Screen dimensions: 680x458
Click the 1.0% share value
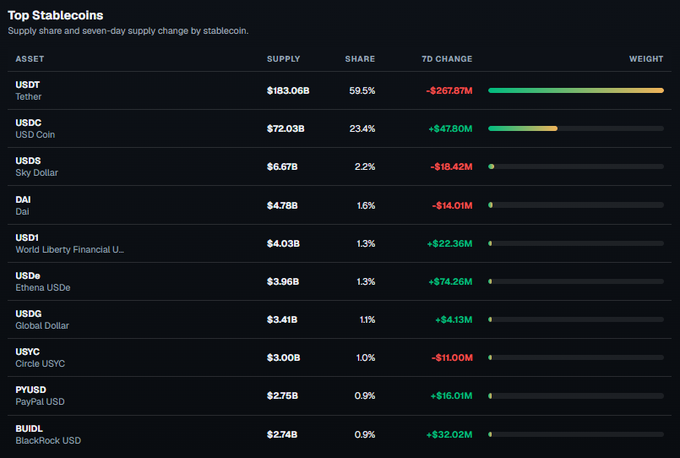(366, 358)
